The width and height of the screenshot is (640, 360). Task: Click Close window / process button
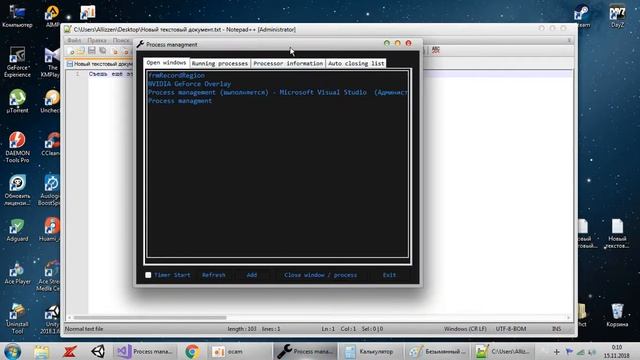[320, 275]
